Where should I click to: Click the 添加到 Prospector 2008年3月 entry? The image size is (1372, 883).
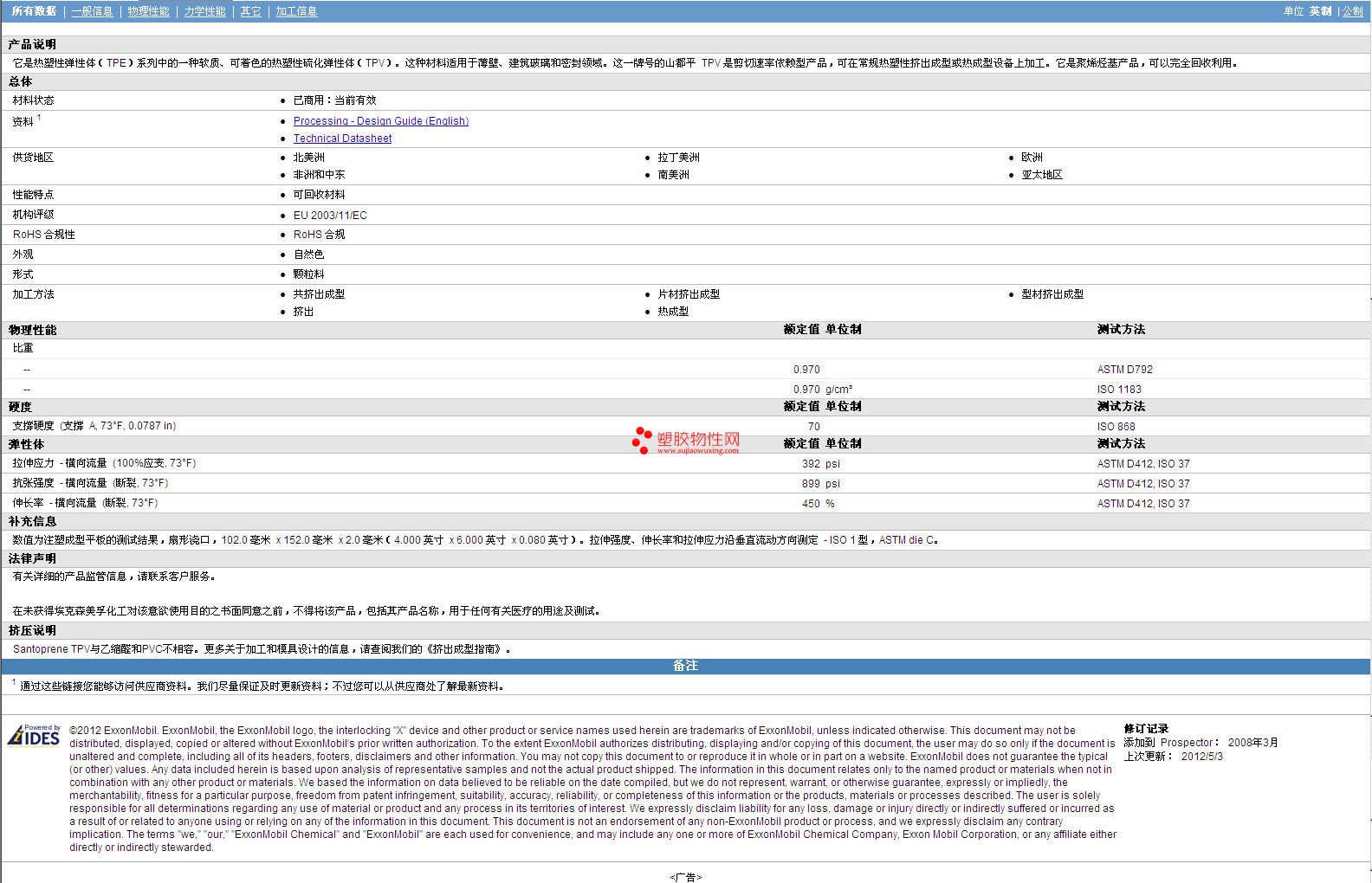click(x=1200, y=743)
